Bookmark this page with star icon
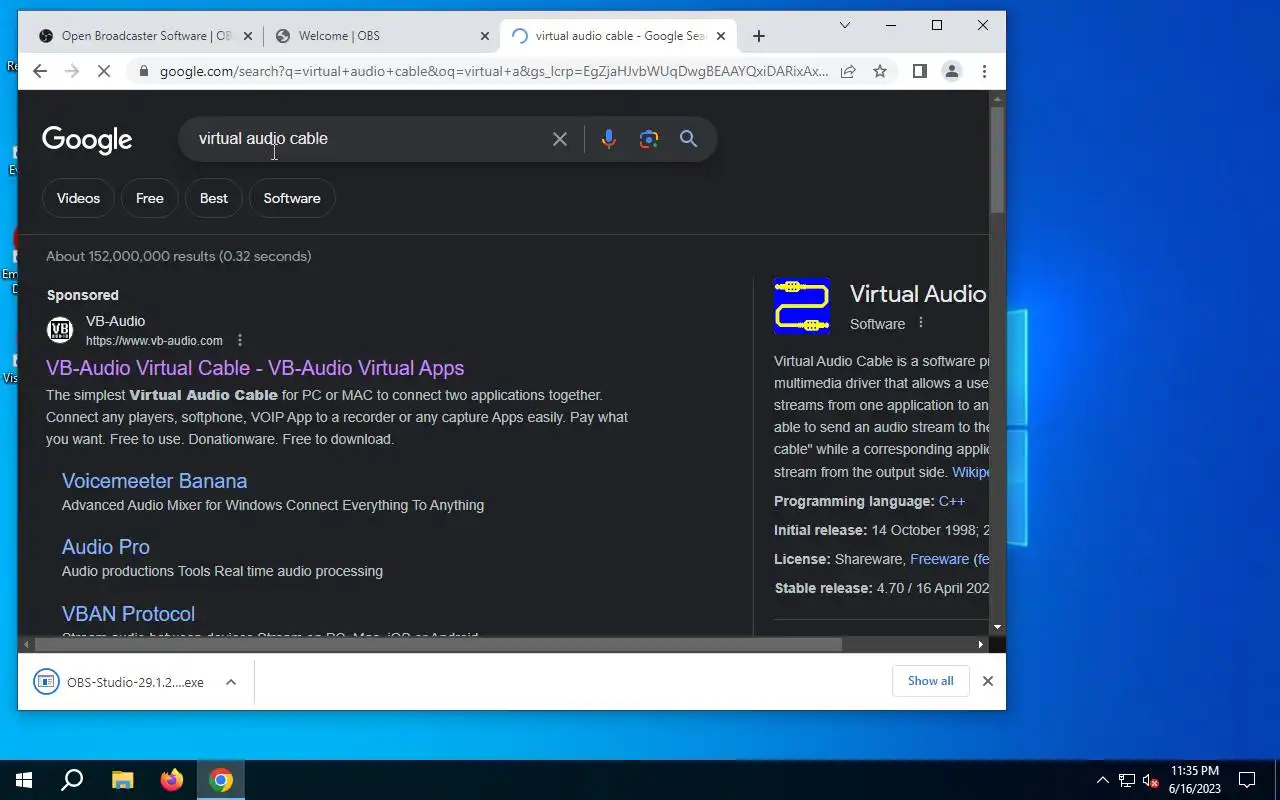Image resolution: width=1280 pixels, height=800 pixels. coord(880,71)
